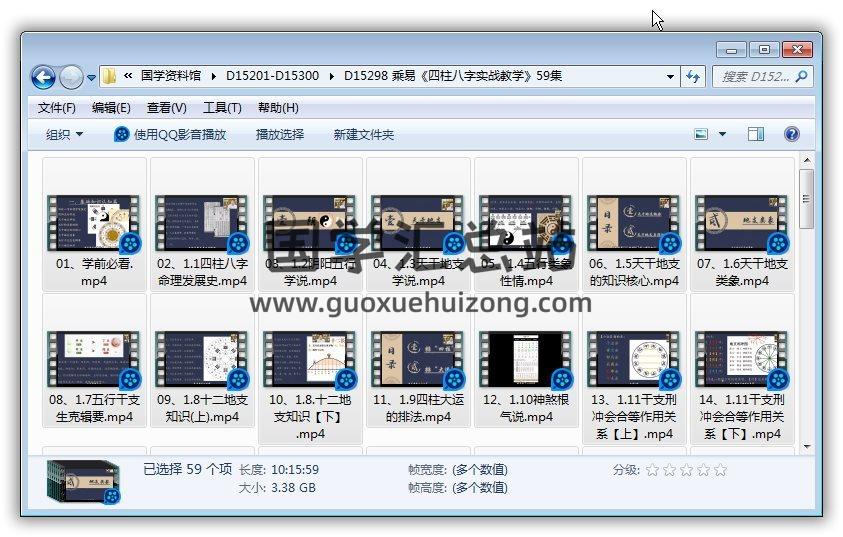
Task: Click the refresh button next to address bar
Action: 694,77
